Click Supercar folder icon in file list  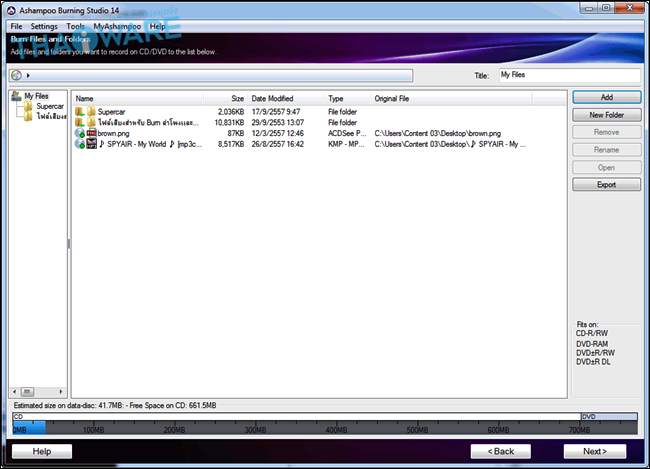pyautogui.click(x=91, y=112)
